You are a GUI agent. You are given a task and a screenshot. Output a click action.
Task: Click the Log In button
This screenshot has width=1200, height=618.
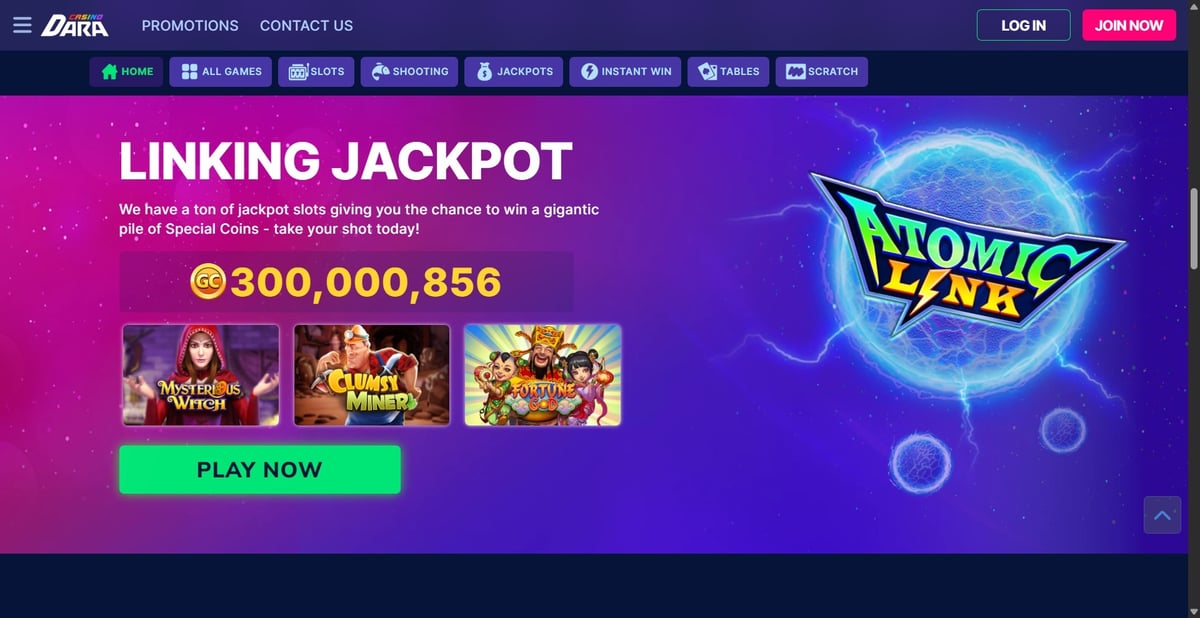[1023, 25]
